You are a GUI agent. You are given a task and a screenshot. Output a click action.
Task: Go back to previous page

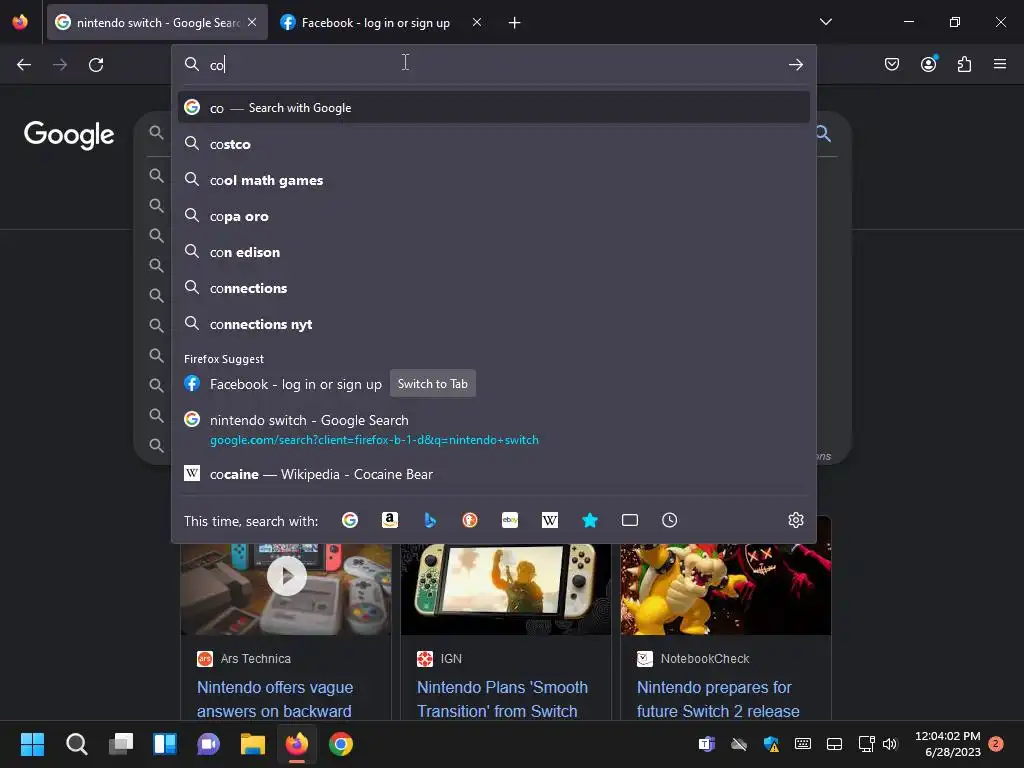24,64
